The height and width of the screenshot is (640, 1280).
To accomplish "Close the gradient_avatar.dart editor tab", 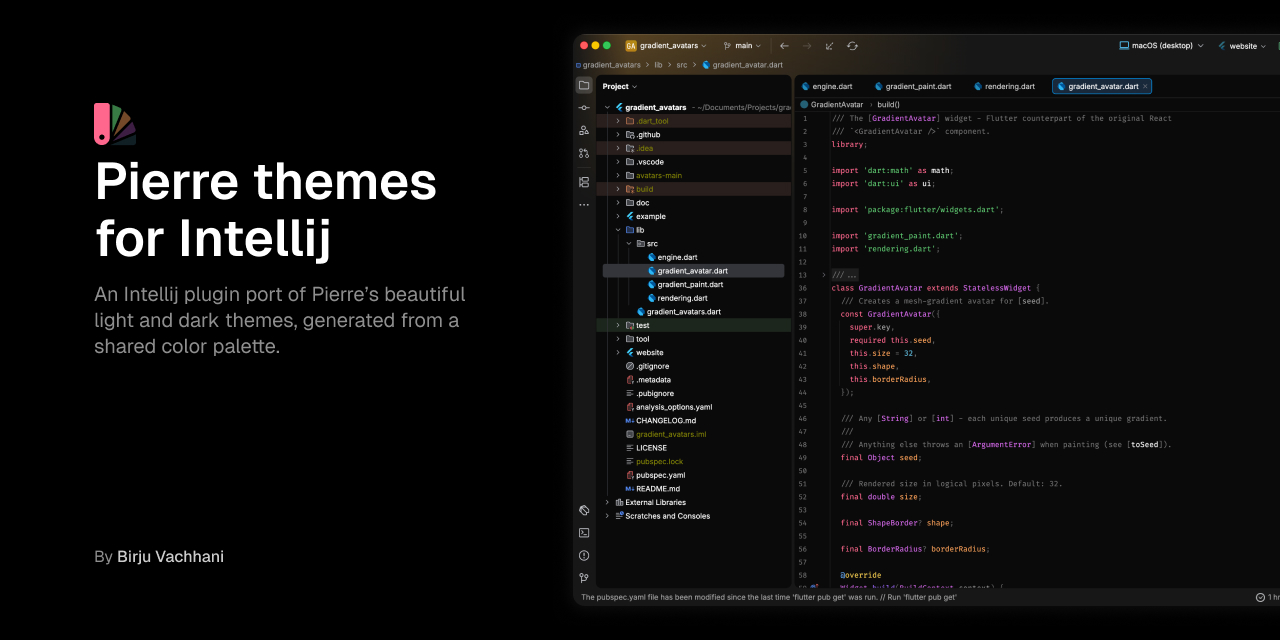I will [1146, 86].
